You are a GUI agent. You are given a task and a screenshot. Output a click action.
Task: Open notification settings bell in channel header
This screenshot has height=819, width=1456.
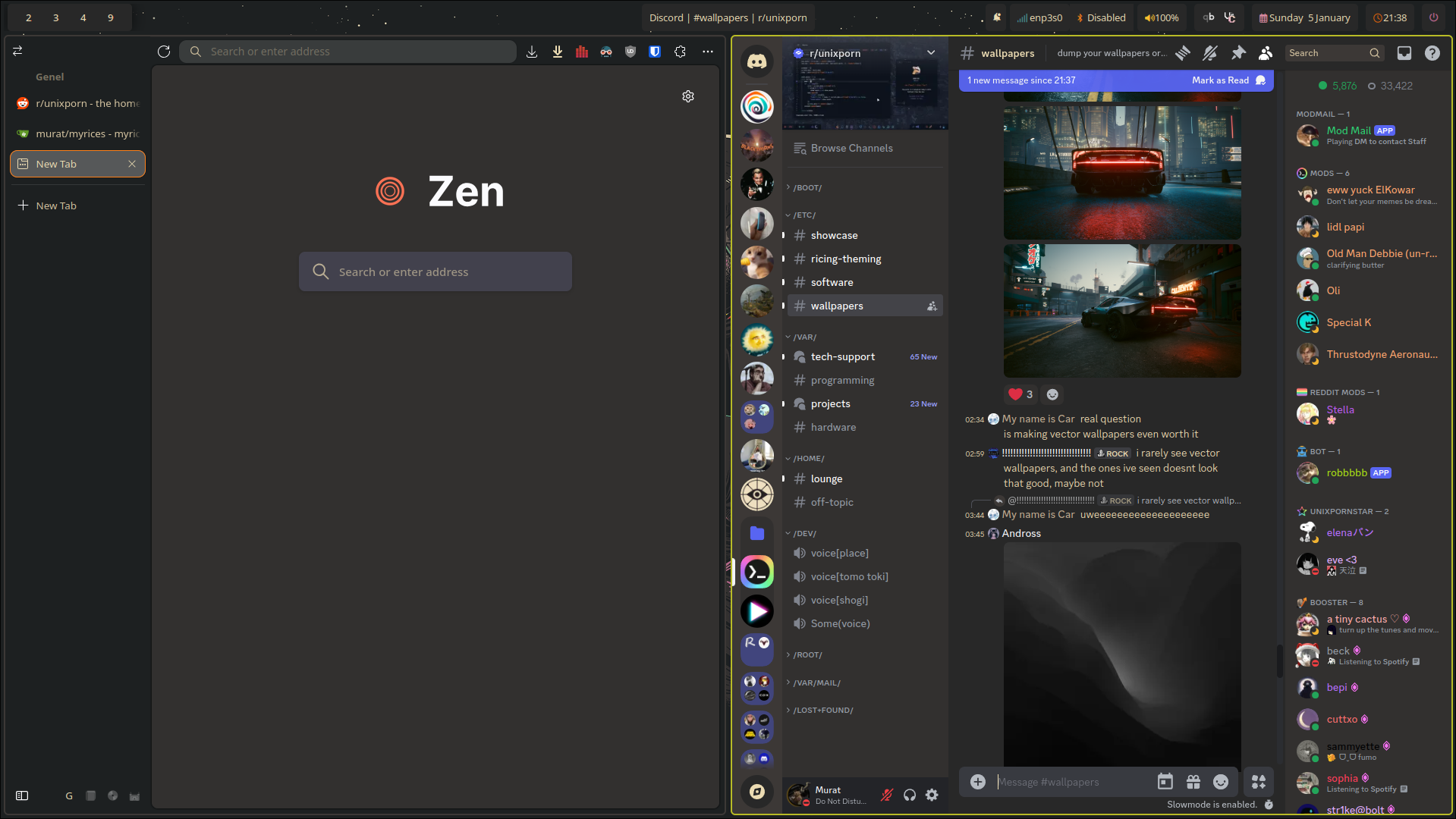pos(1210,53)
